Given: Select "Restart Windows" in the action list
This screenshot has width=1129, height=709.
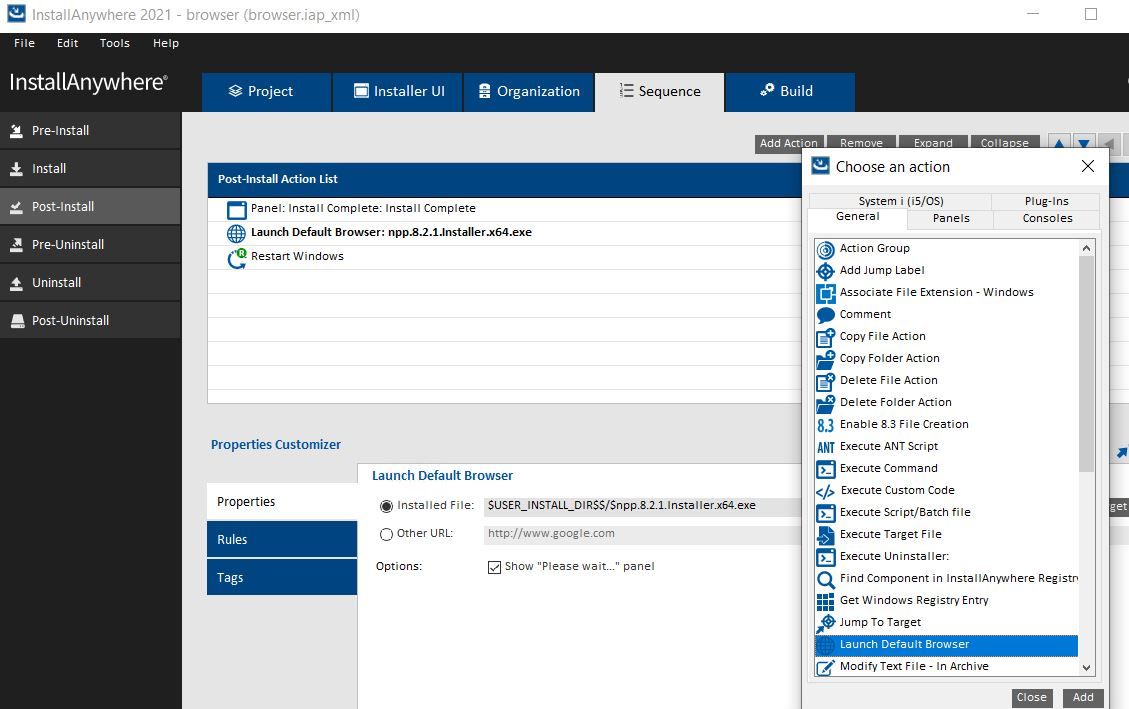Looking at the screenshot, I should click(297, 256).
